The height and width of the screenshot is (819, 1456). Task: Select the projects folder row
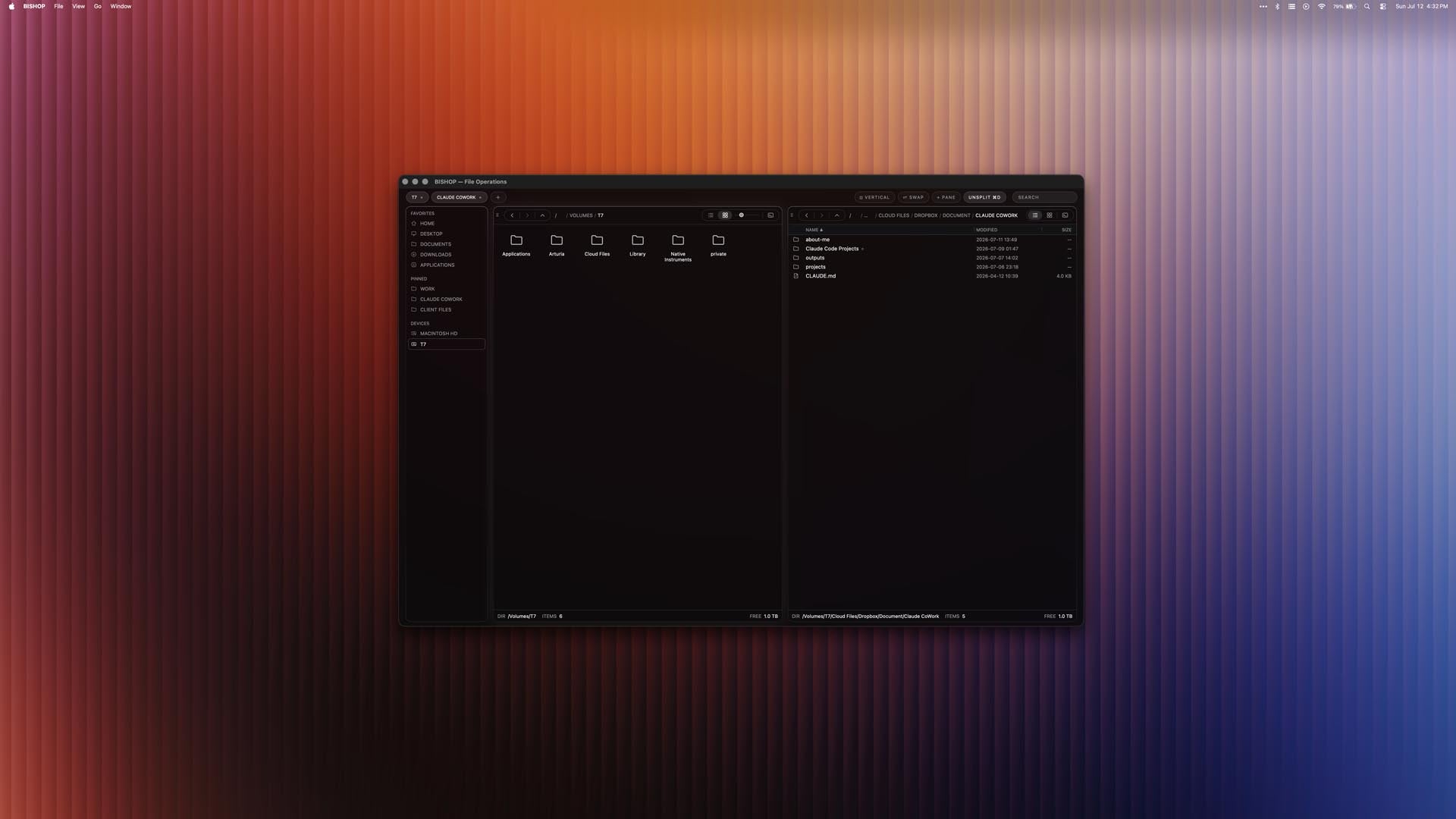click(x=932, y=267)
